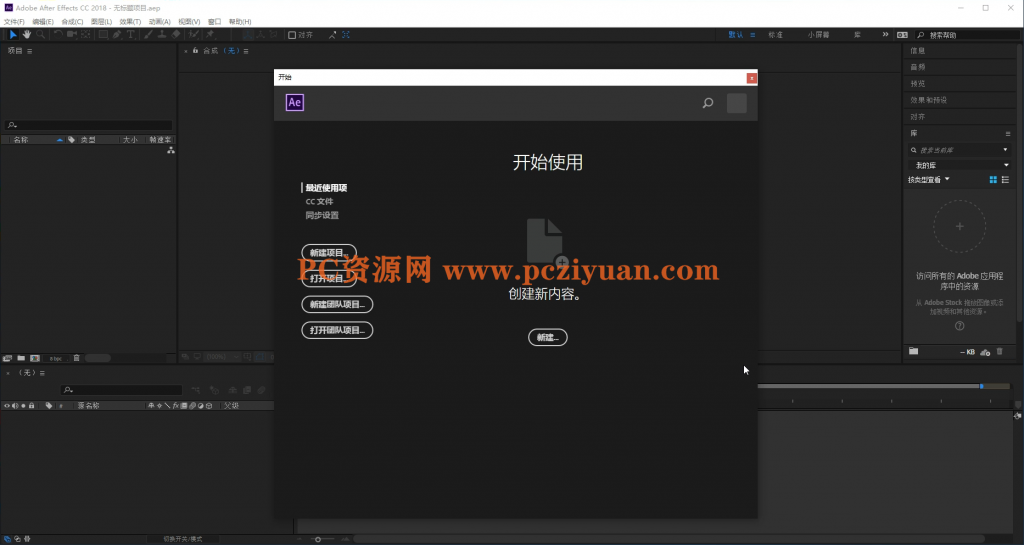Select CC 文件 in start sidebar

pos(319,202)
